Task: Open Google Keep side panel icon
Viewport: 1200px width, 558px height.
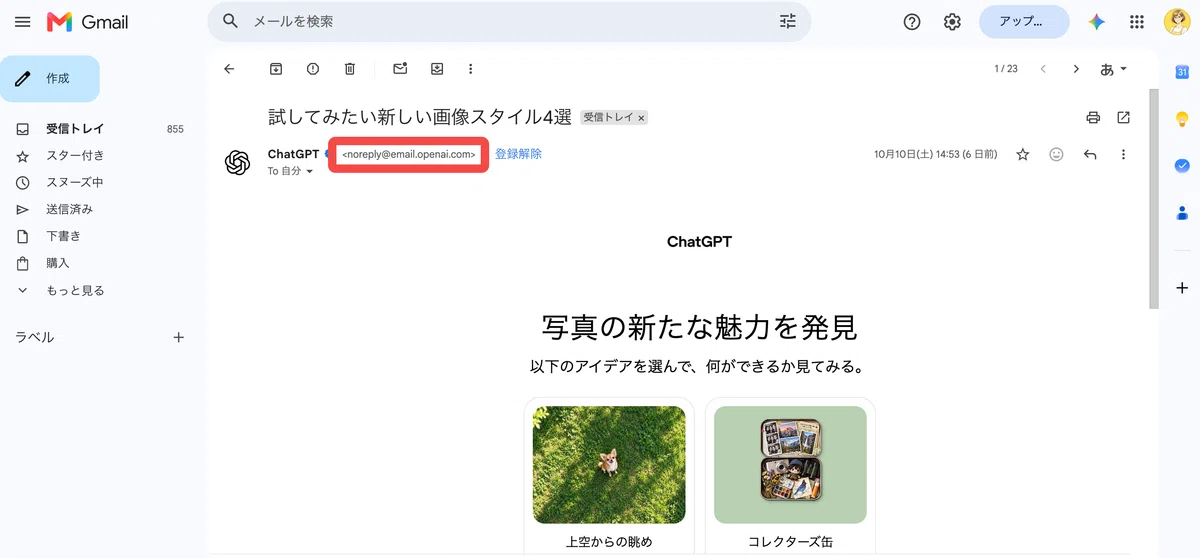Action: tap(1181, 119)
